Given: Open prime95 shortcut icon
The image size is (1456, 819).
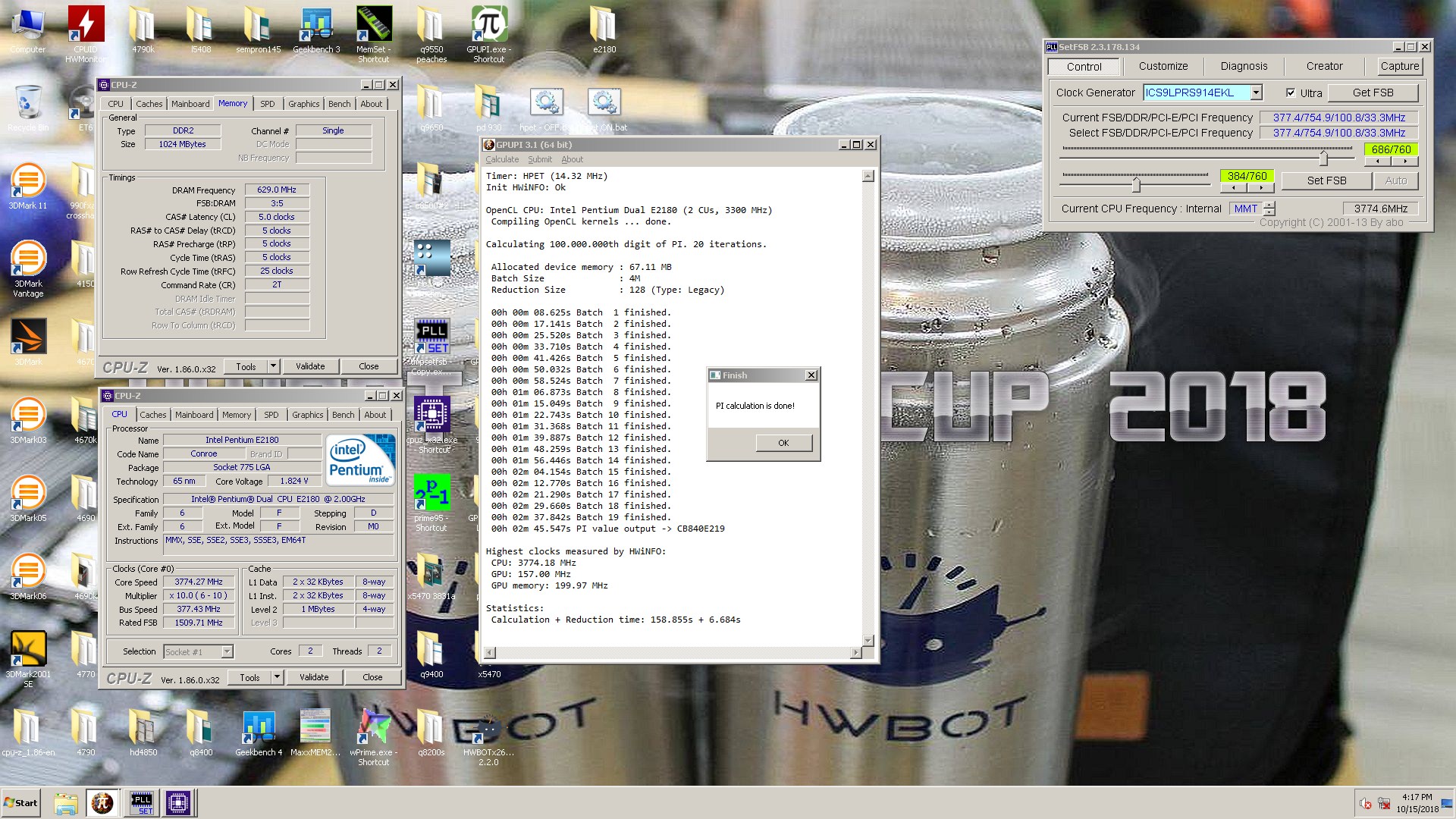Looking at the screenshot, I should [x=431, y=503].
